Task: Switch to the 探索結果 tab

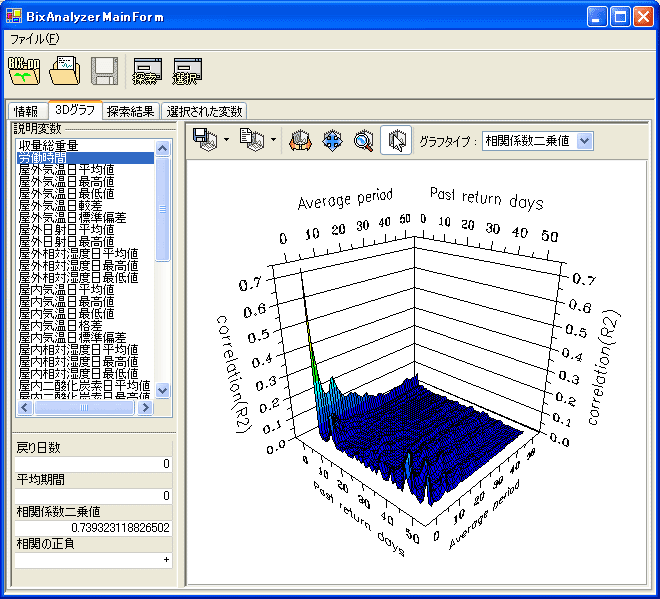Action: (x=130, y=111)
